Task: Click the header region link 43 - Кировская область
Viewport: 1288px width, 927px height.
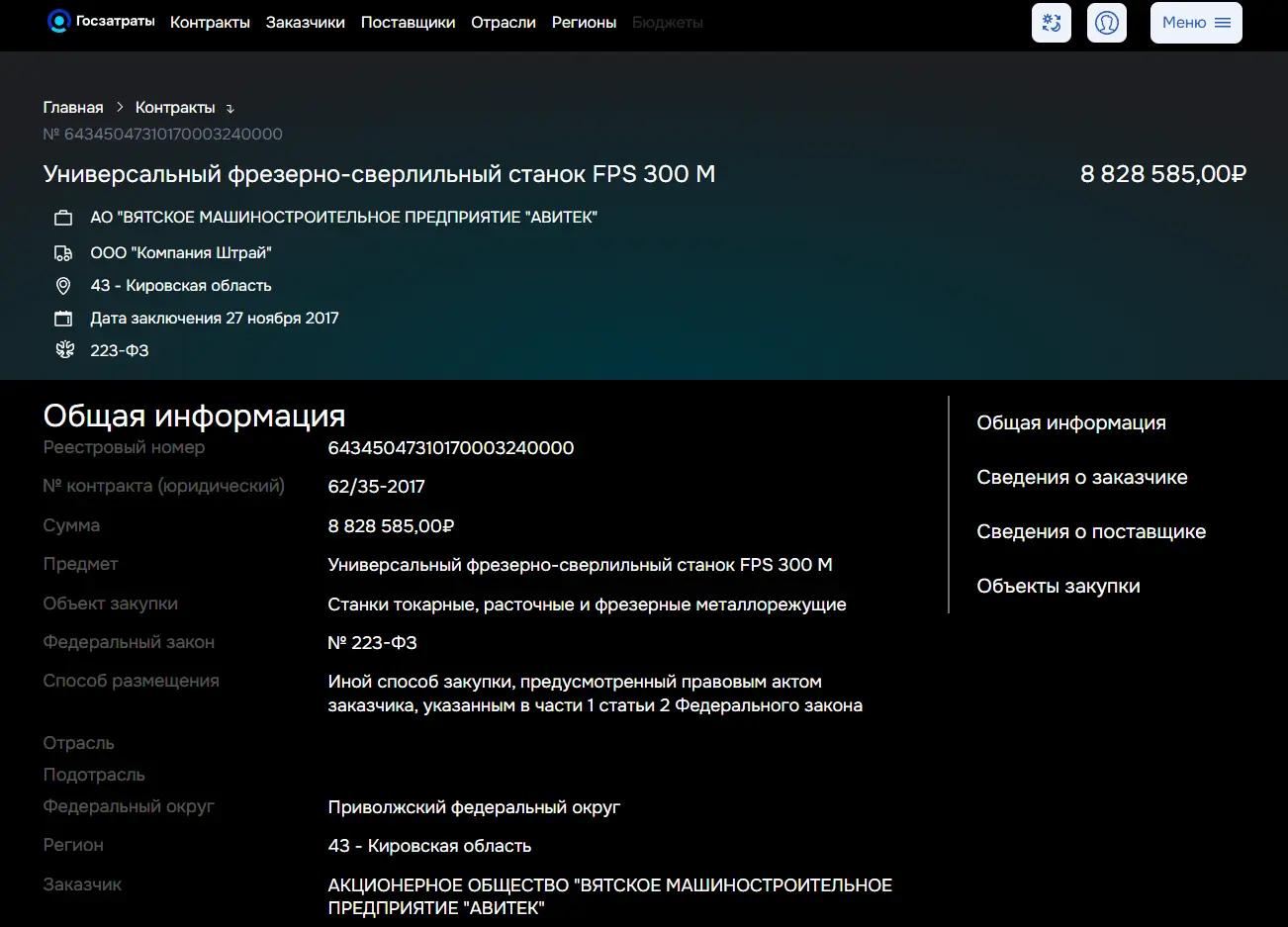Action: click(181, 286)
